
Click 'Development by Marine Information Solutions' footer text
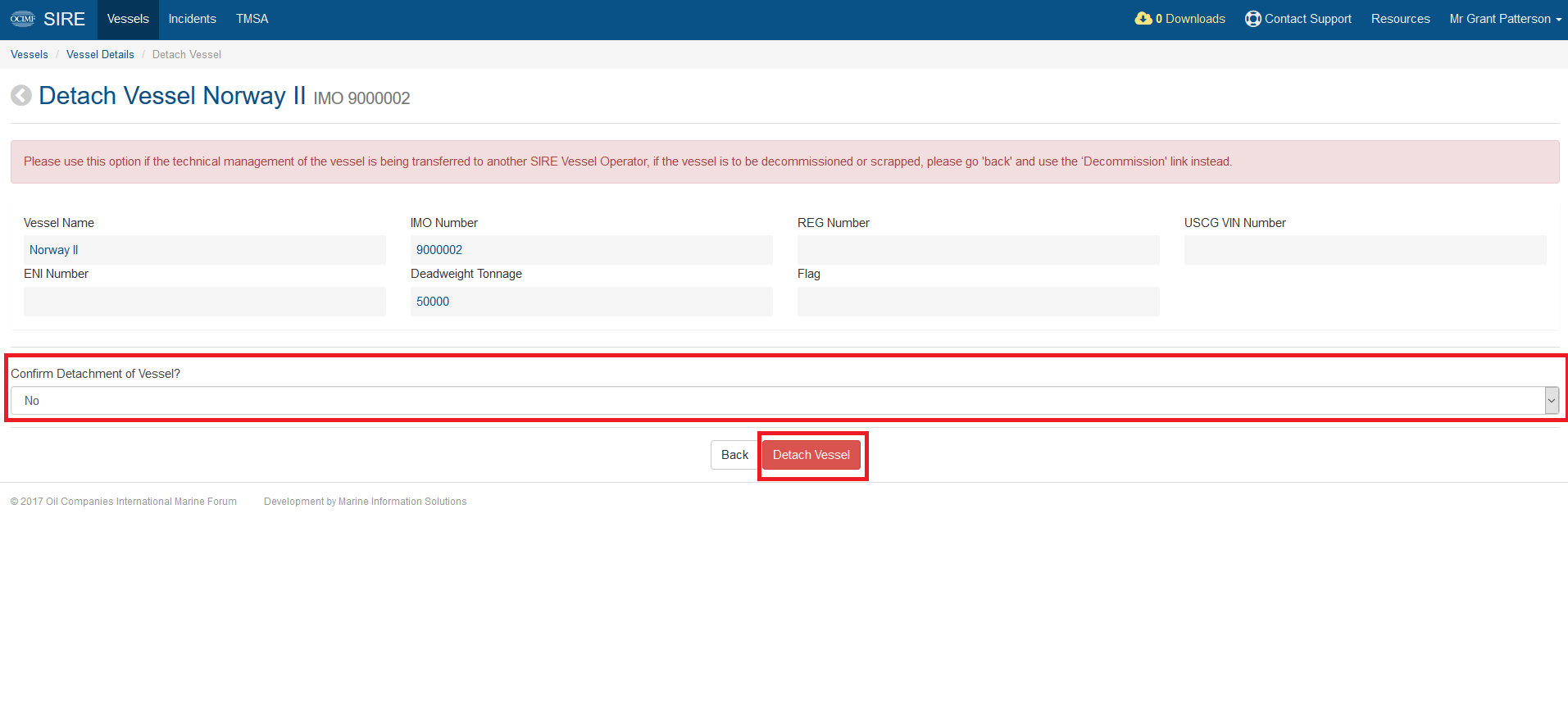(366, 502)
